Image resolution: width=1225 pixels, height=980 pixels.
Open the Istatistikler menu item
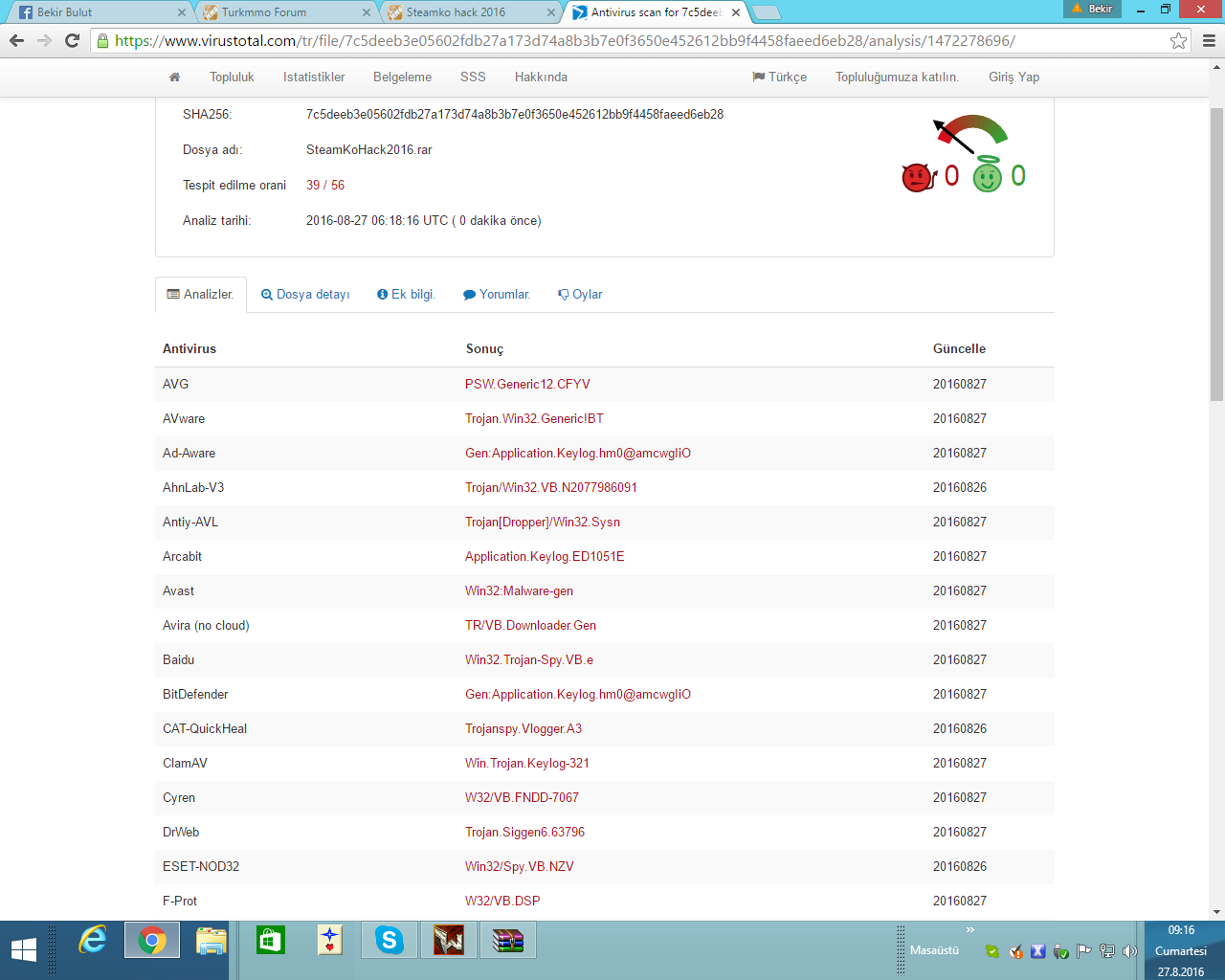click(314, 78)
